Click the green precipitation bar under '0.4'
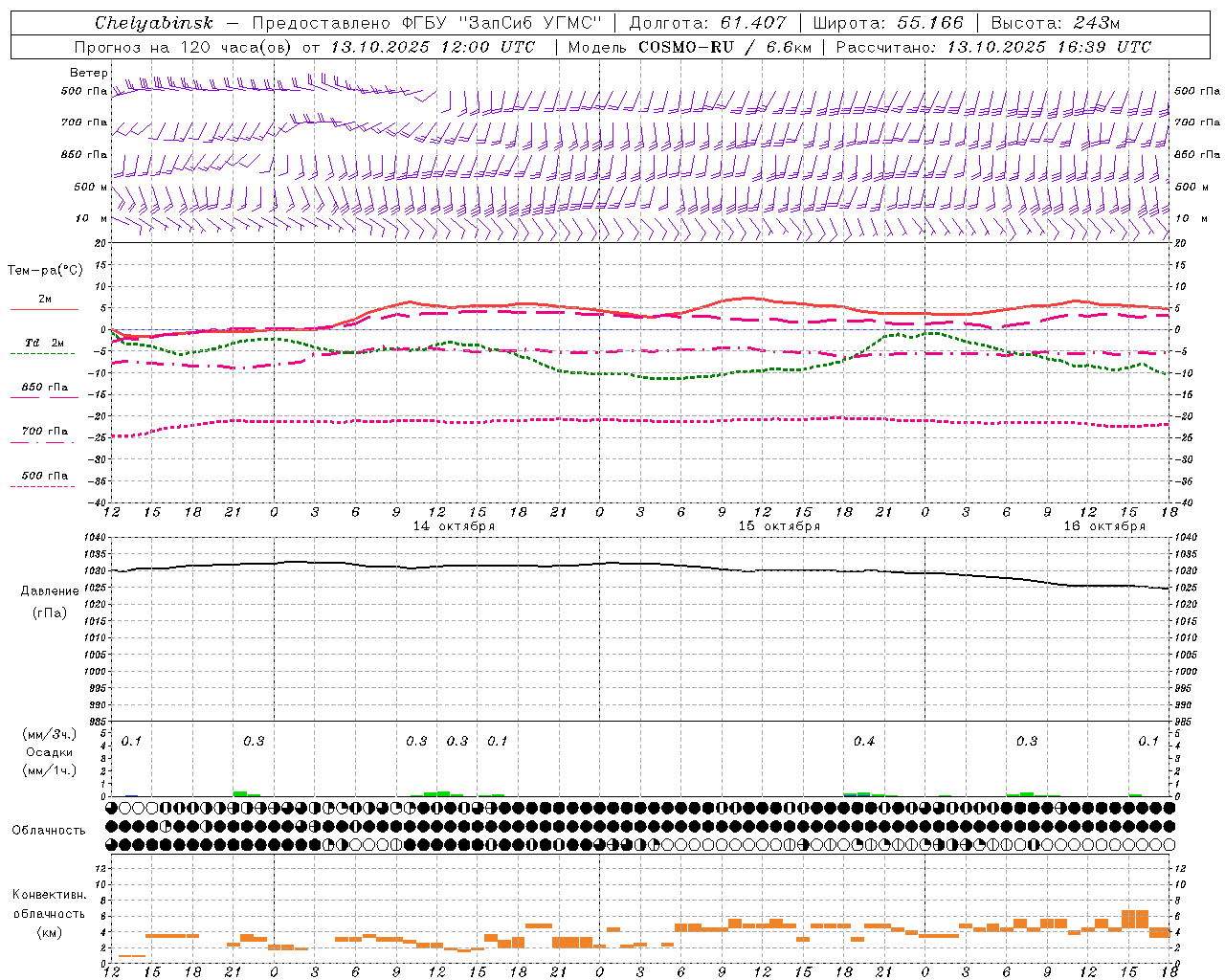Viewport: 1225px width, 980px height. tap(863, 794)
